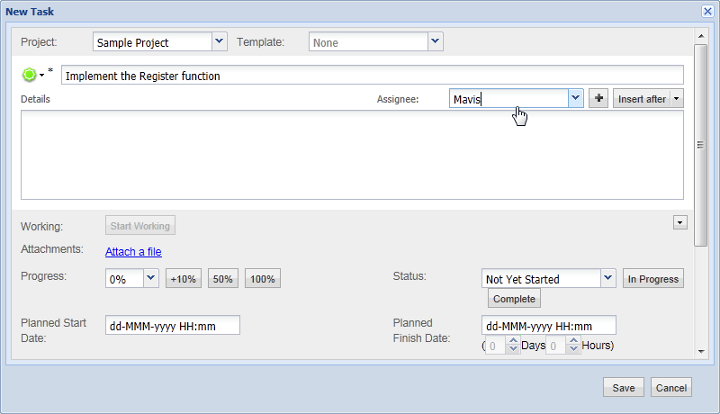Save the new task
This screenshot has width=720, height=414.
(x=624, y=387)
